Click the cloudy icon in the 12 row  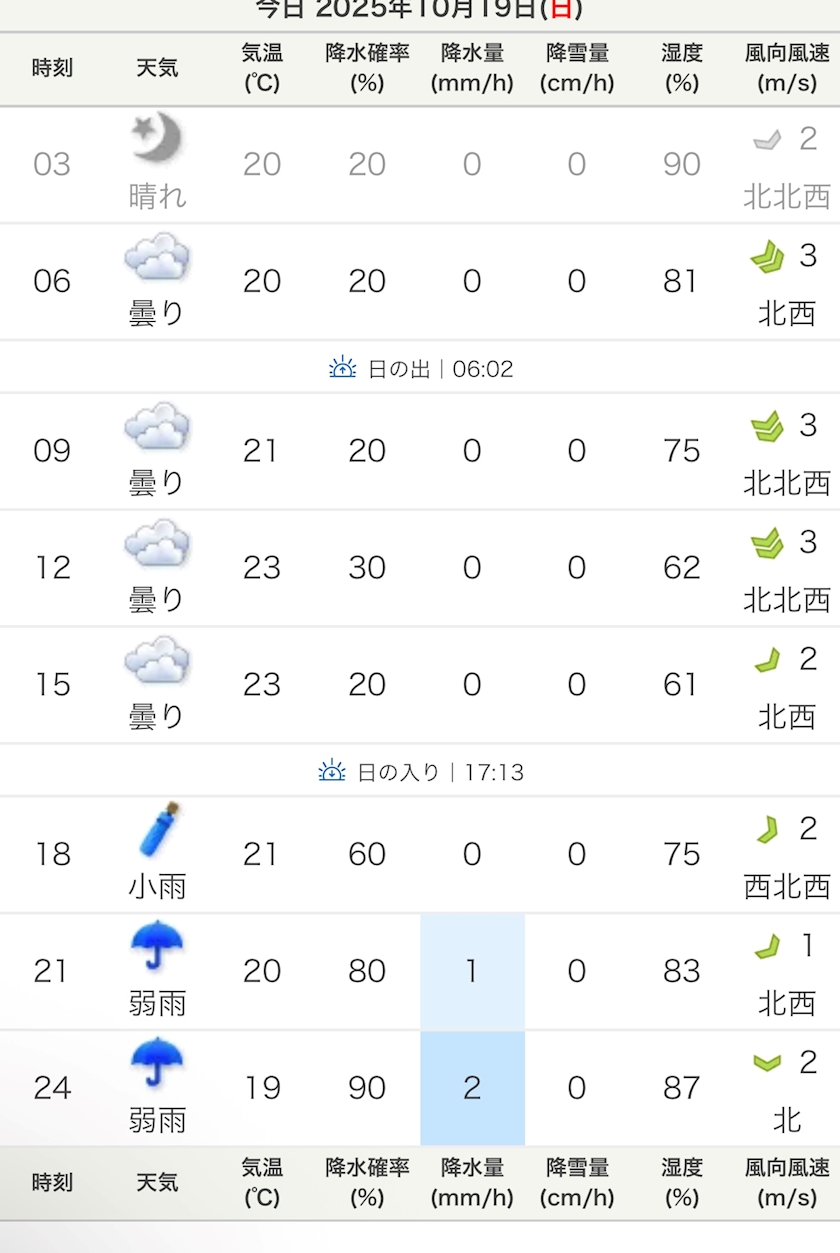point(157,543)
